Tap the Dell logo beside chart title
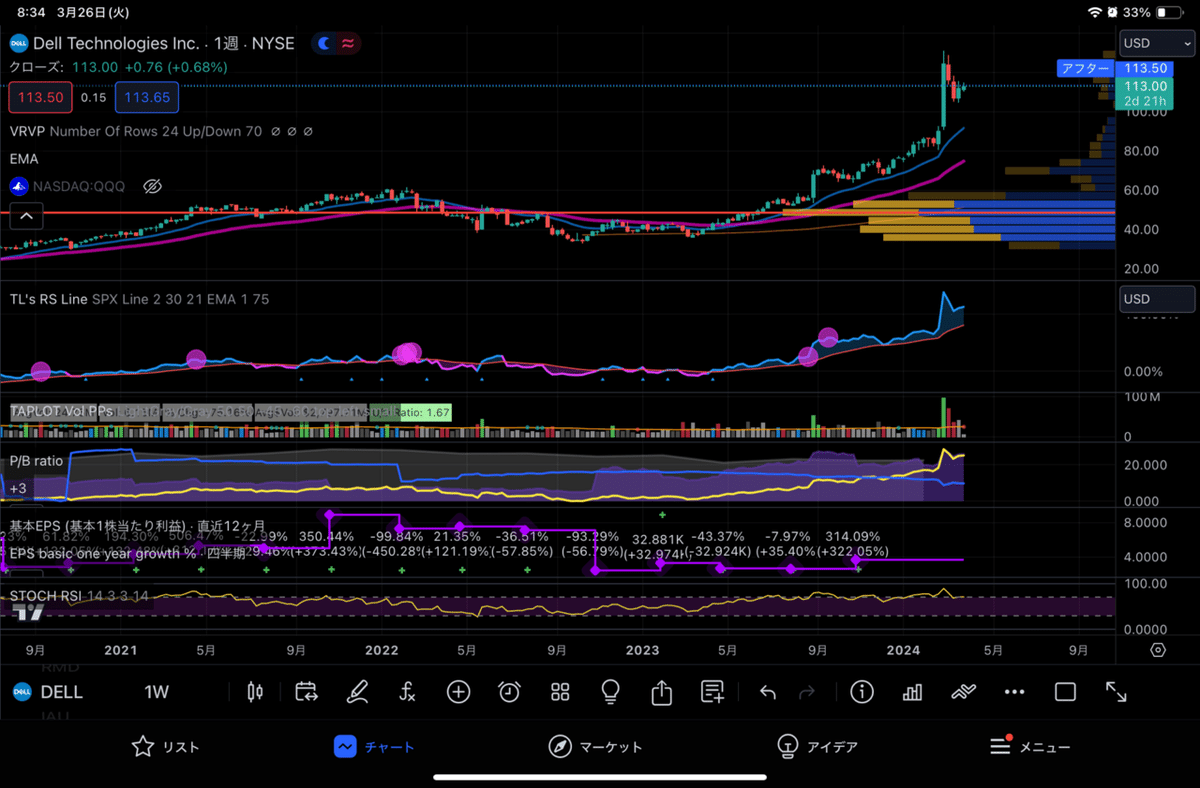Image resolution: width=1200 pixels, height=788 pixels. click(x=18, y=43)
